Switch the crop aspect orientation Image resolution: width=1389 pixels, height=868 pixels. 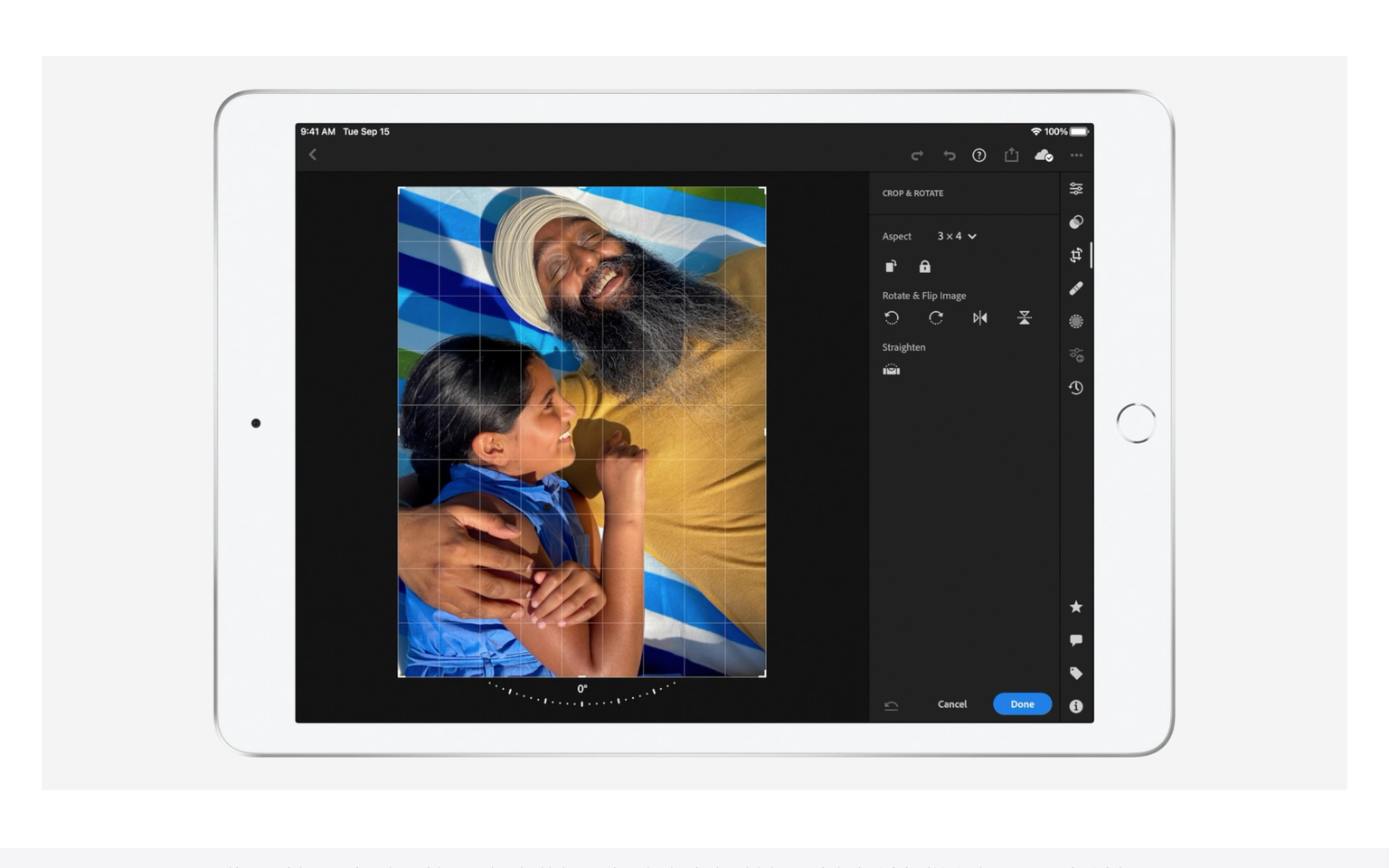click(x=891, y=267)
